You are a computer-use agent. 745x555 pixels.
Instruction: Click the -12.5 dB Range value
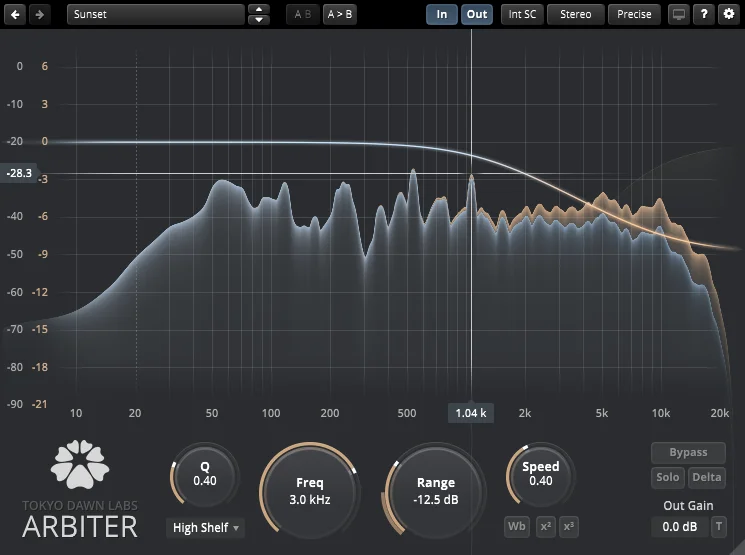click(x=436, y=499)
